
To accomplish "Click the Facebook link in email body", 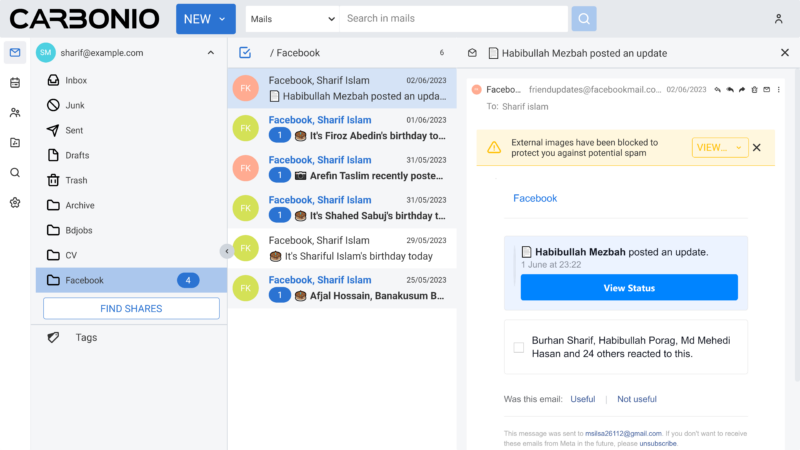I will [x=535, y=198].
